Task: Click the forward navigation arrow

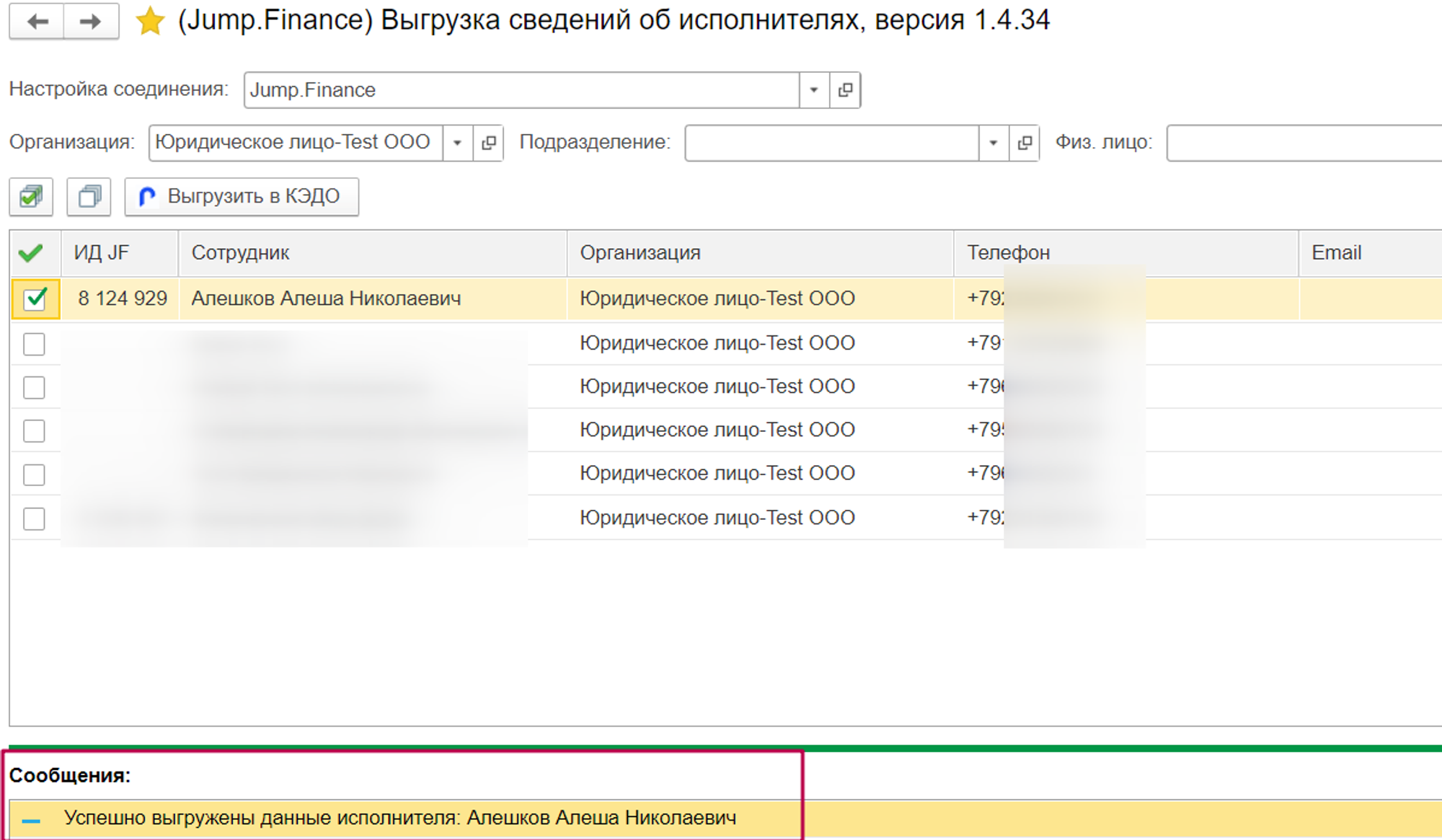Action: point(91,22)
